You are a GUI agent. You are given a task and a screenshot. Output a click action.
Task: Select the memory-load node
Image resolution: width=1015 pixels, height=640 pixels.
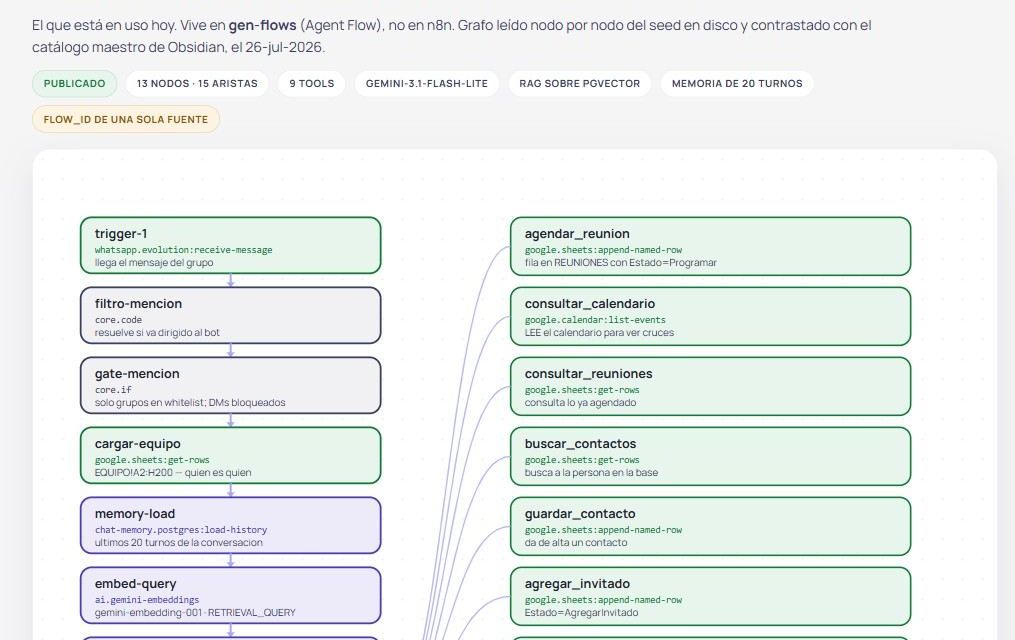coord(230,525)
